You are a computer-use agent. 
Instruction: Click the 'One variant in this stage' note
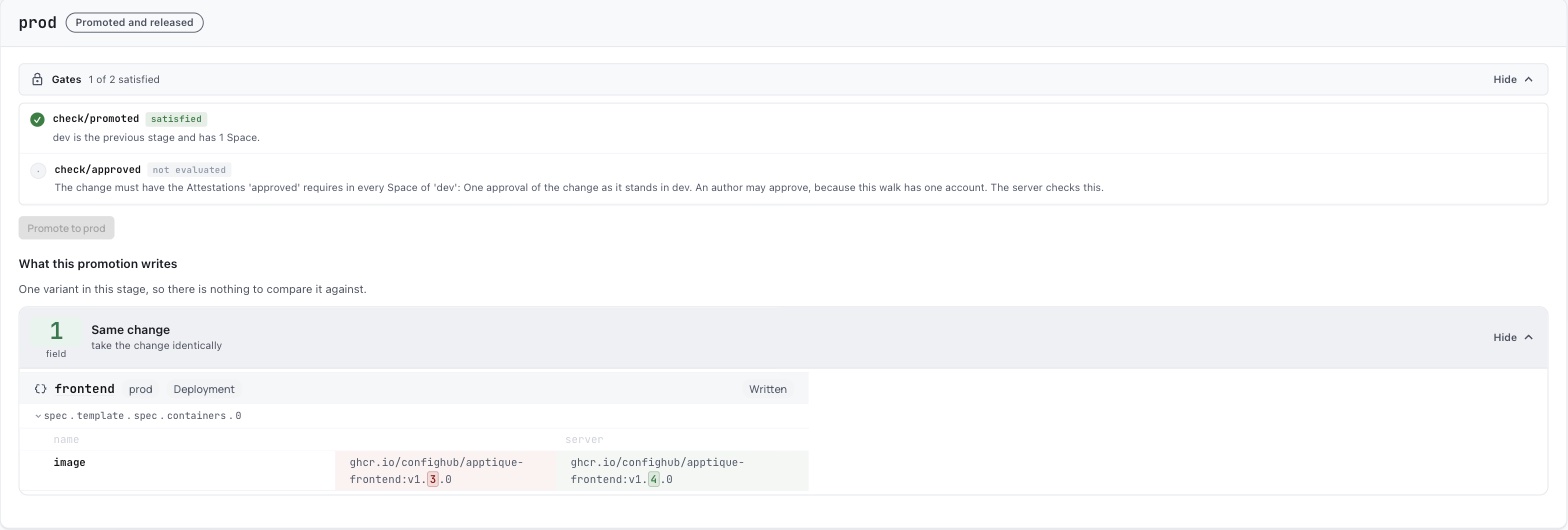(x=193, y=289)
